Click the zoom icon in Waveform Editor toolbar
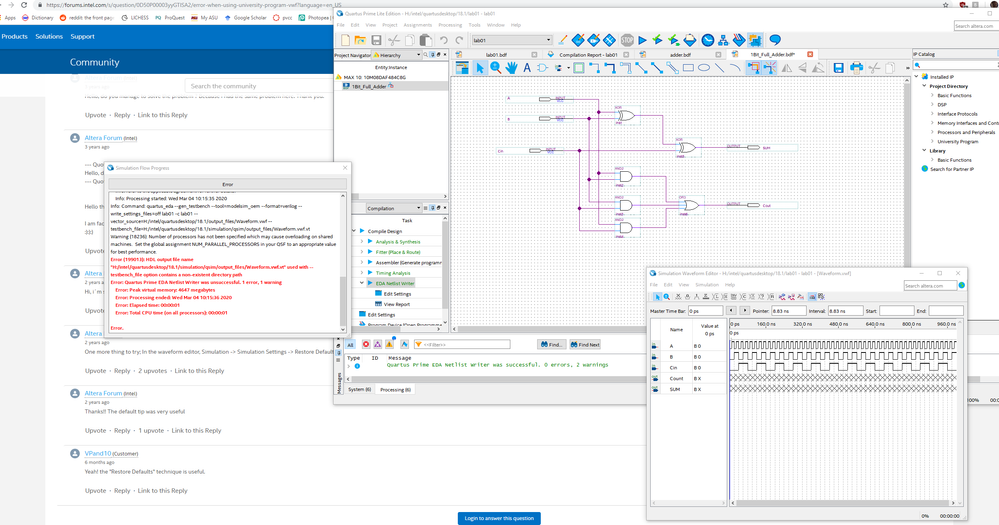 tap(667, 297)
